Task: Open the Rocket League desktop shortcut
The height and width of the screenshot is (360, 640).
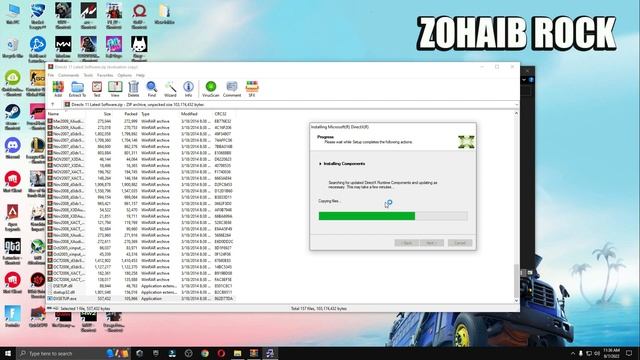Action: tap(38, 16)
